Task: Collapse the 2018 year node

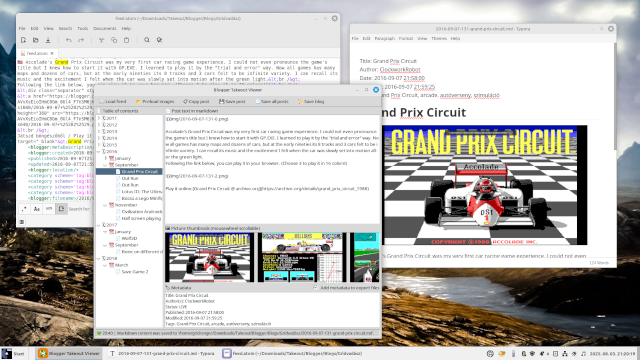Action: click(99, 258)
